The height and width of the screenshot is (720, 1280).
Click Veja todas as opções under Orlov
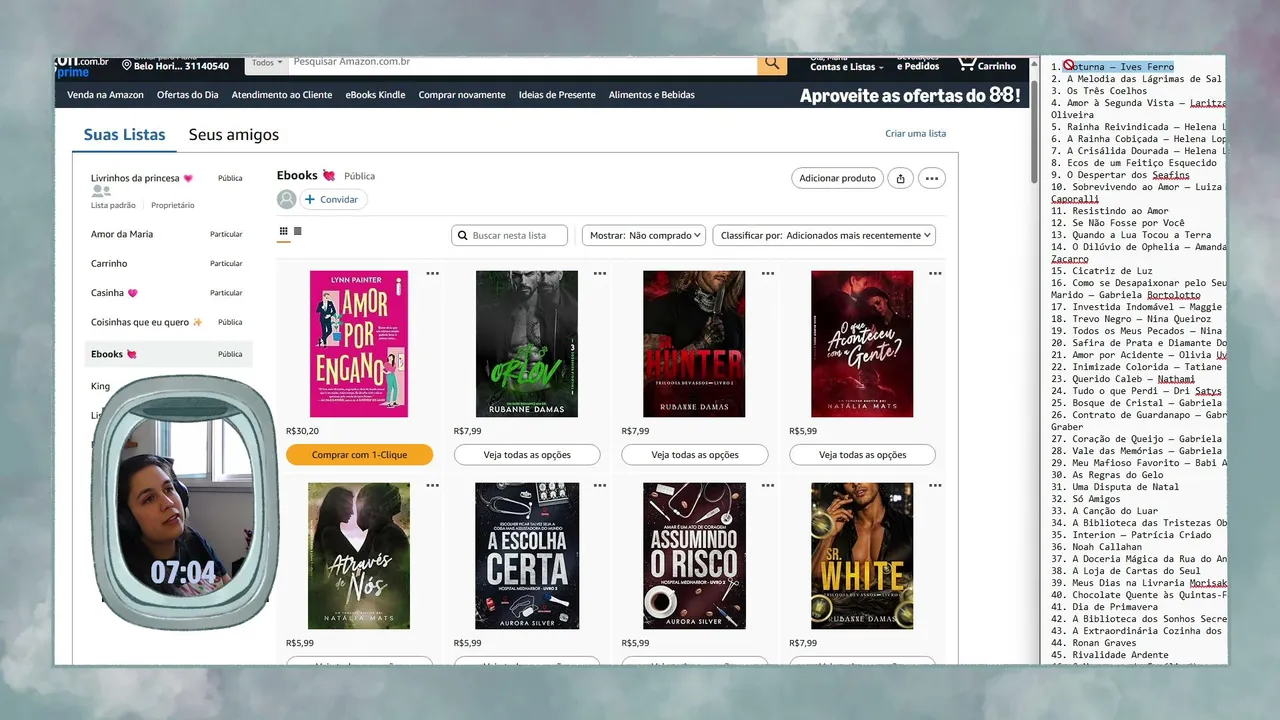(527, 455)
